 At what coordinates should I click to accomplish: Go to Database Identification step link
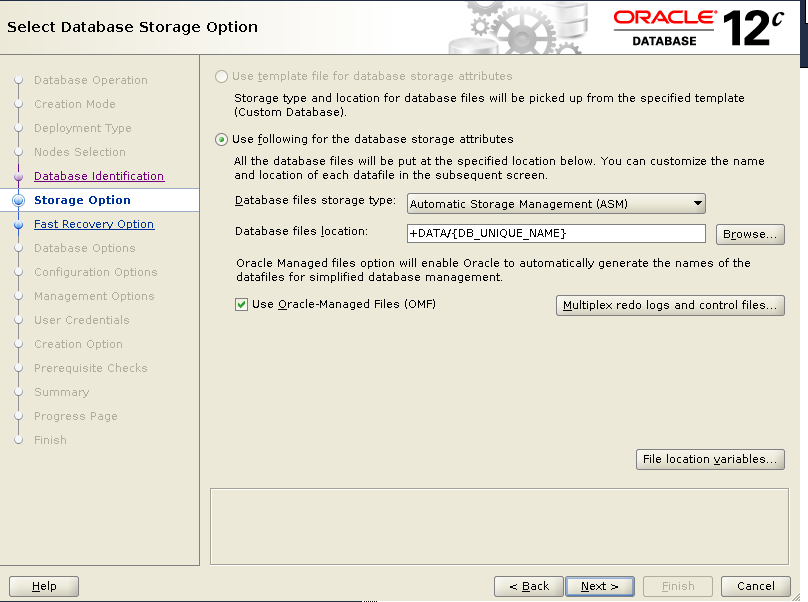tap(98, 176)
